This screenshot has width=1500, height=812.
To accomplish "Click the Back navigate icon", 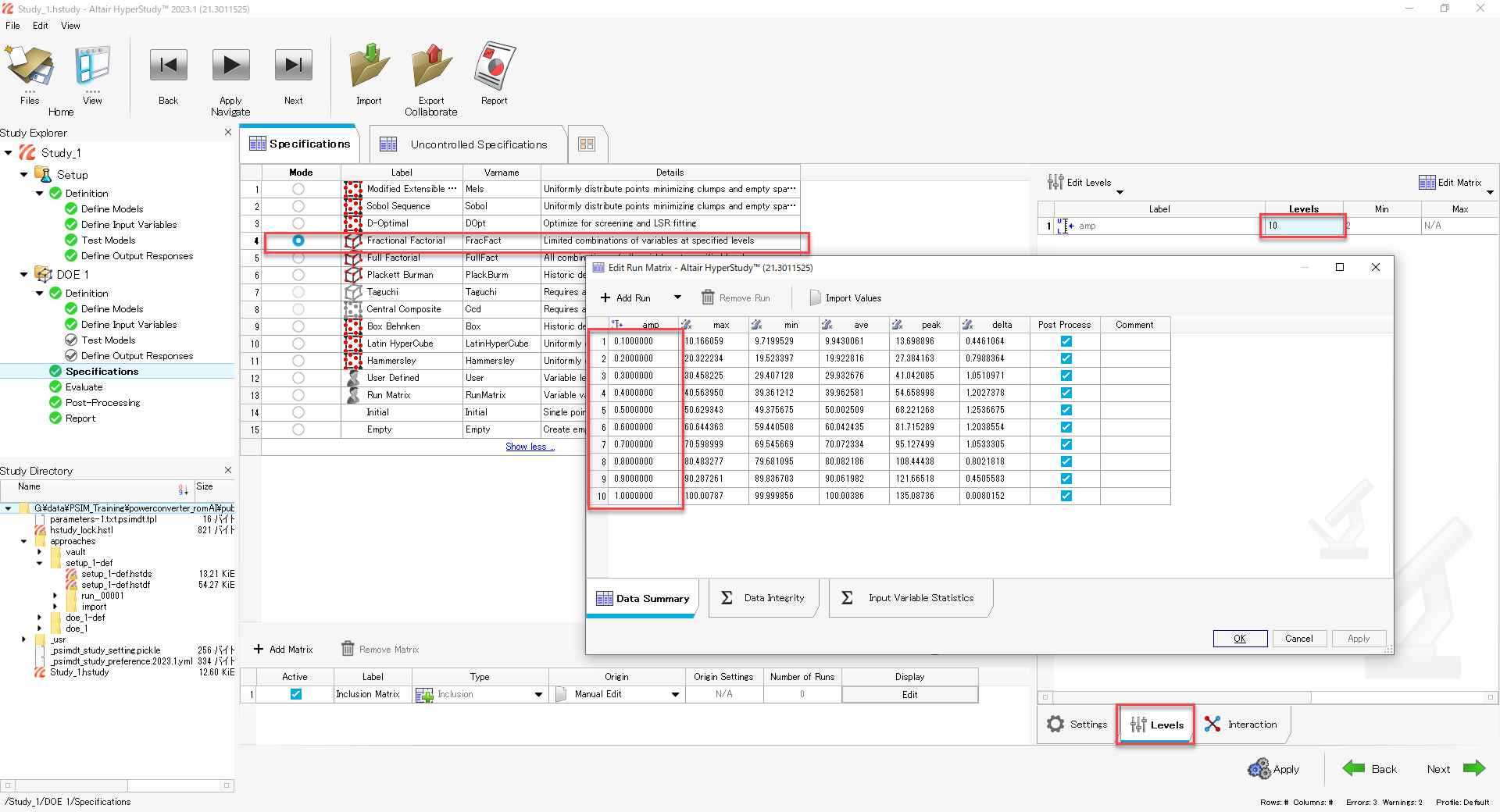I will pyautogui.click(x=168, y=65).
